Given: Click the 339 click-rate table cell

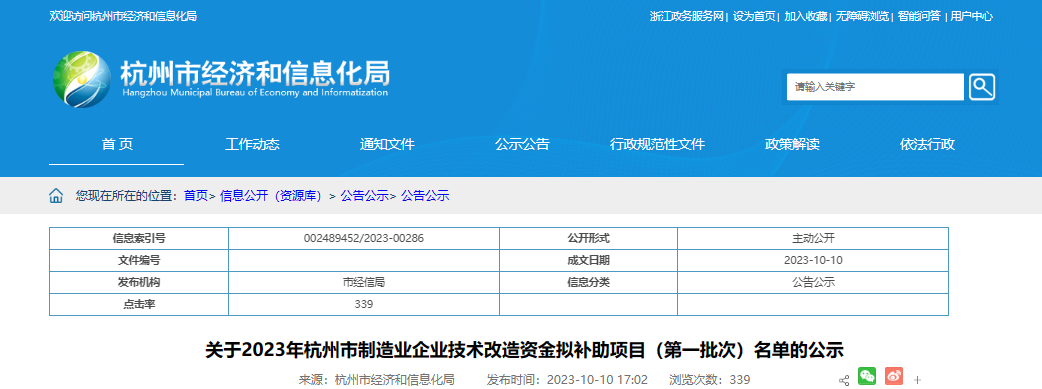Looking at the screenshot, I should 364,305.
